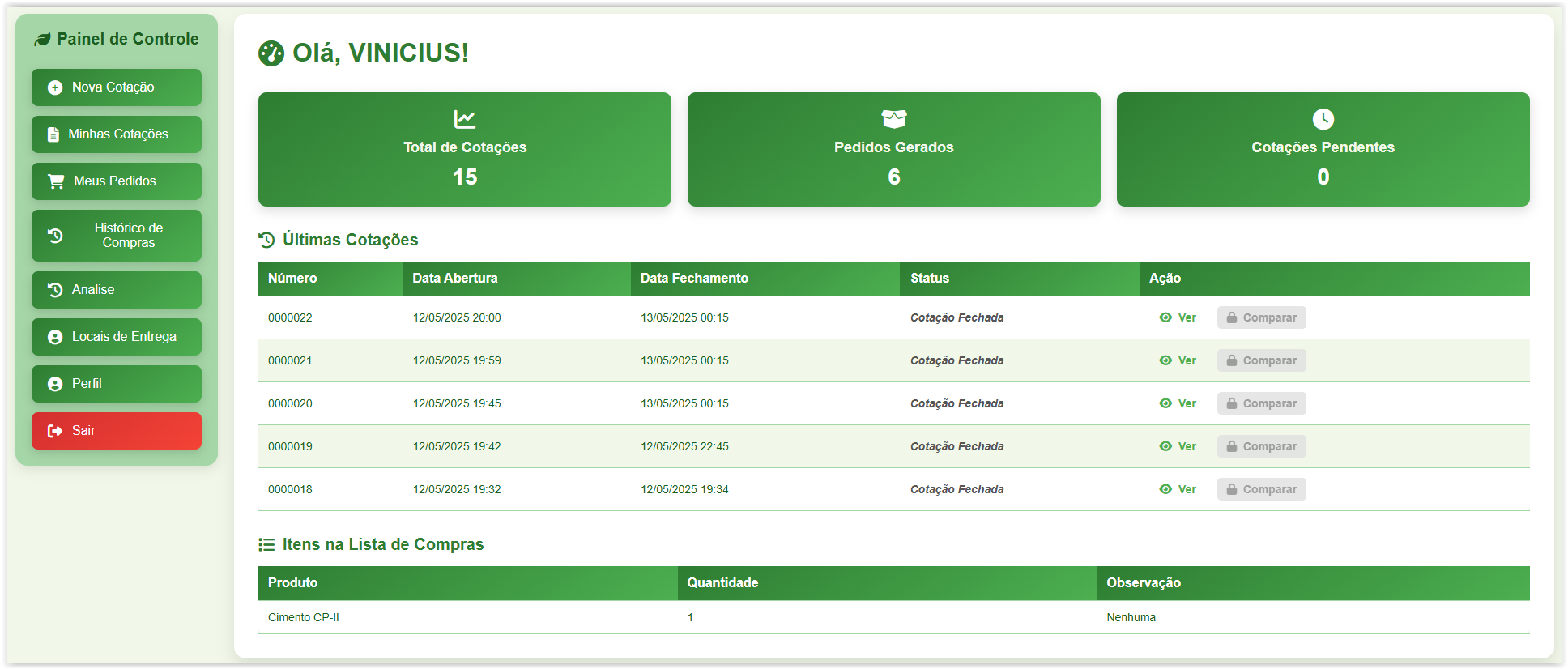Open Meus Pedidos page
This screenshot has height=669, width=1568.
[117, 181]
